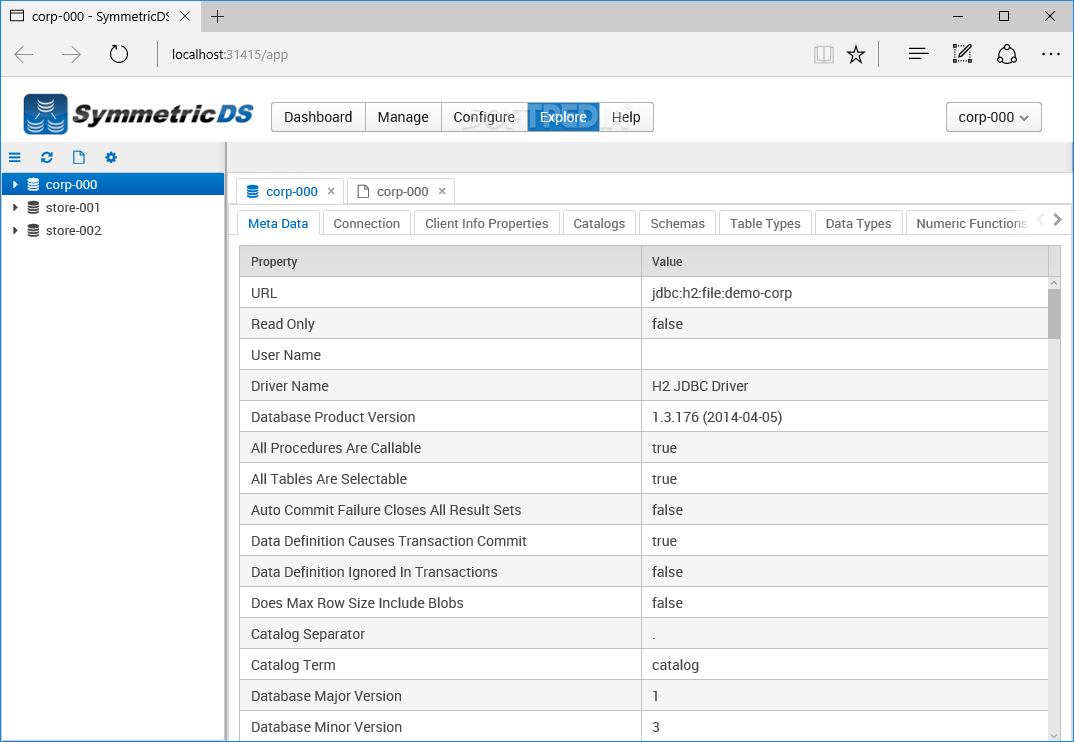Click the Read Only property cell
The width and height of the screenshot is (1074, 742).
pos(440,323)
